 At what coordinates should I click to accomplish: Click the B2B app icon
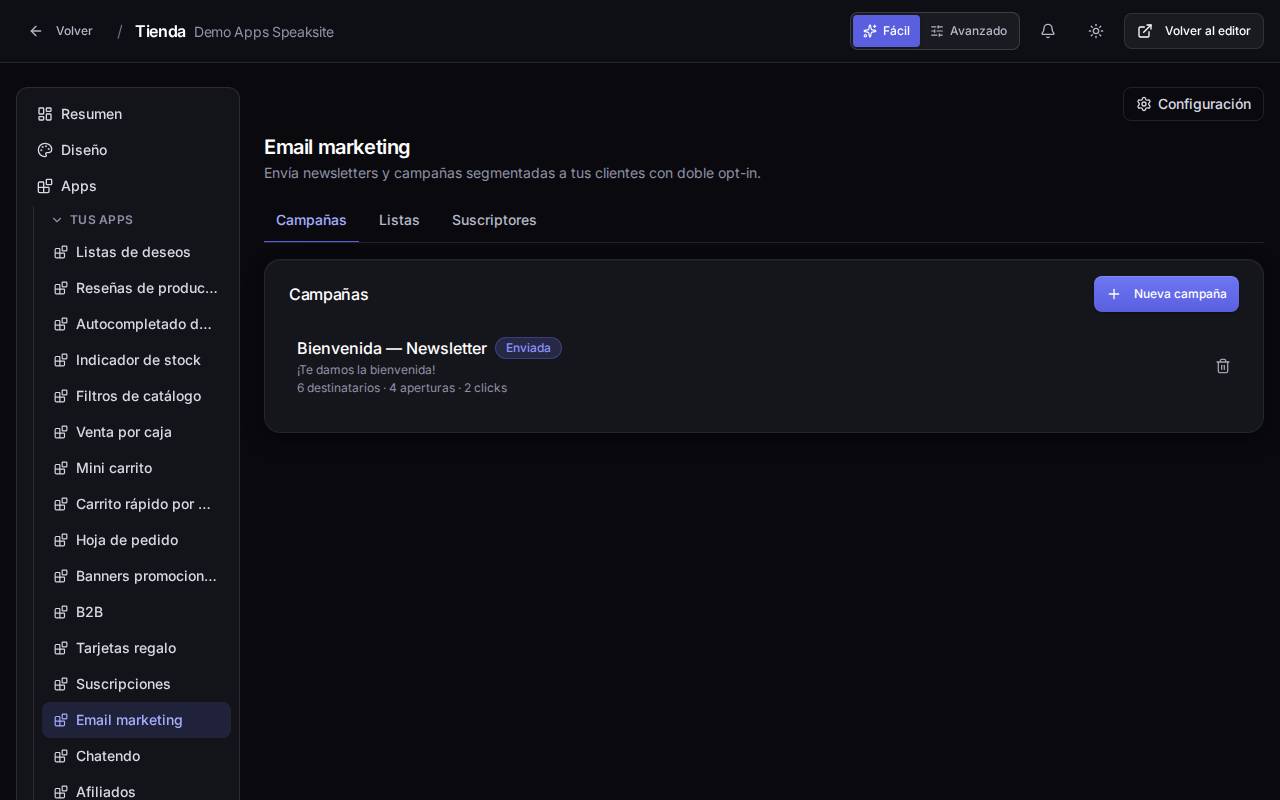point(60,612)
